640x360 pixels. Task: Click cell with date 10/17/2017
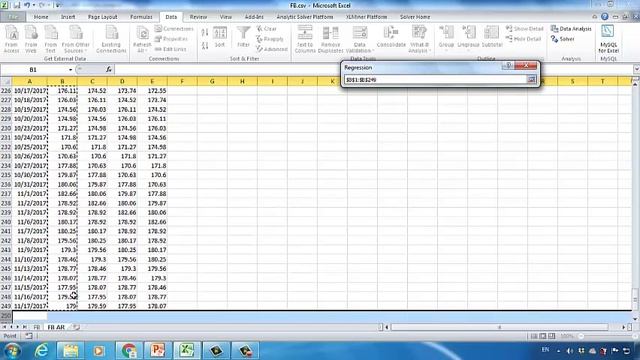[x=30, y=91]
